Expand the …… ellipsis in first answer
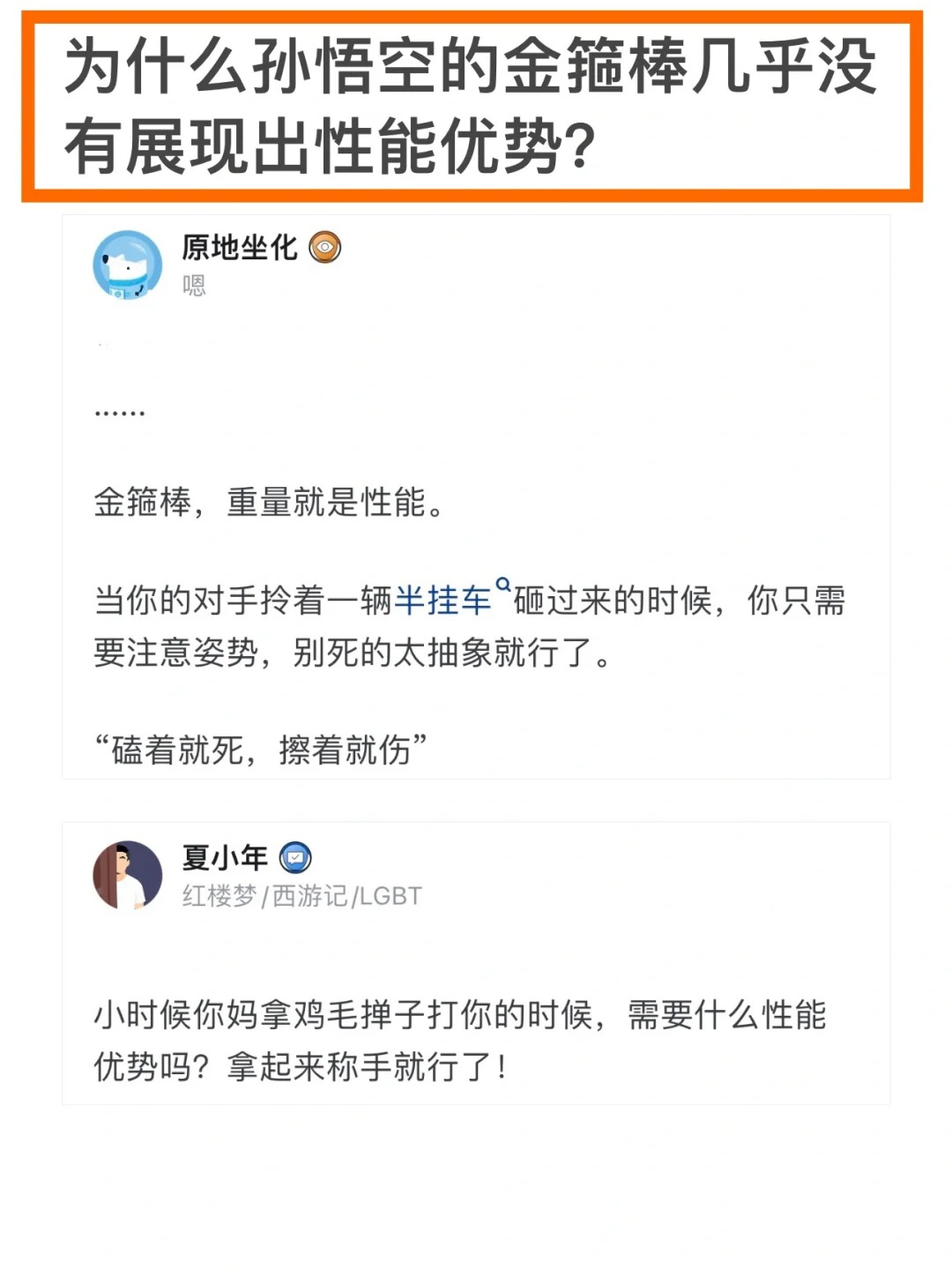 (x=120, y=413)
